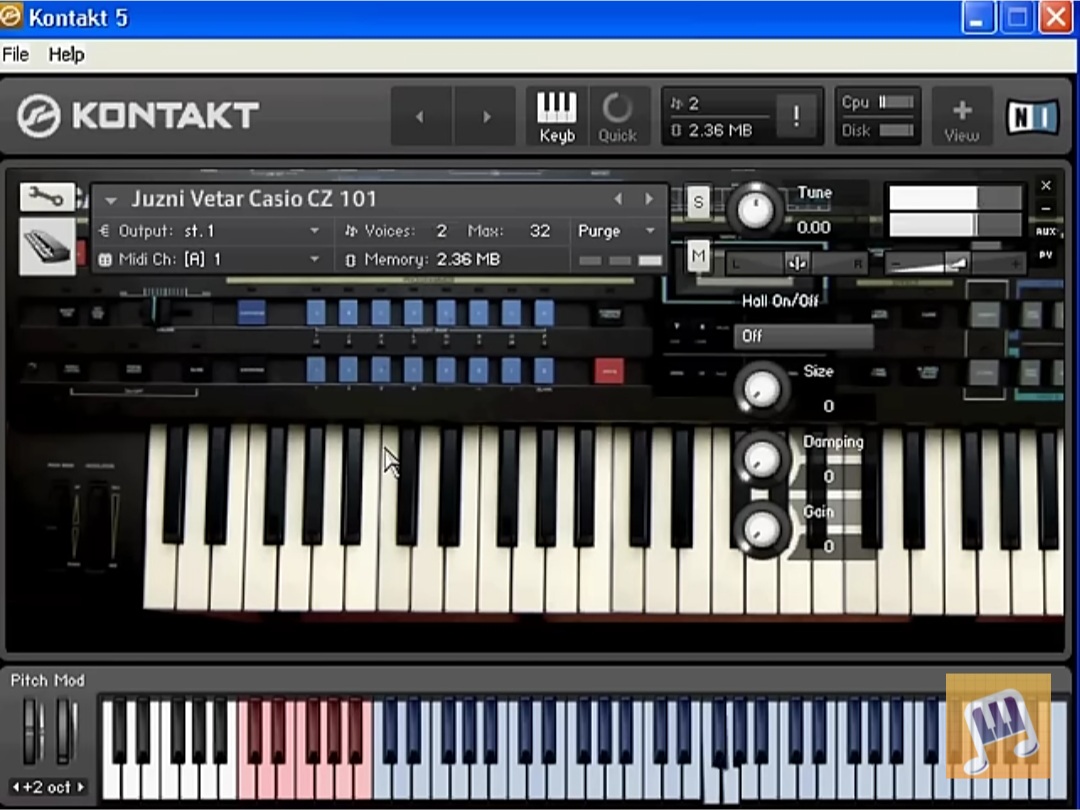Toggle the AUX sends button
The width and height of the screenshot is (1080, 810).
tap(1046, 231)
